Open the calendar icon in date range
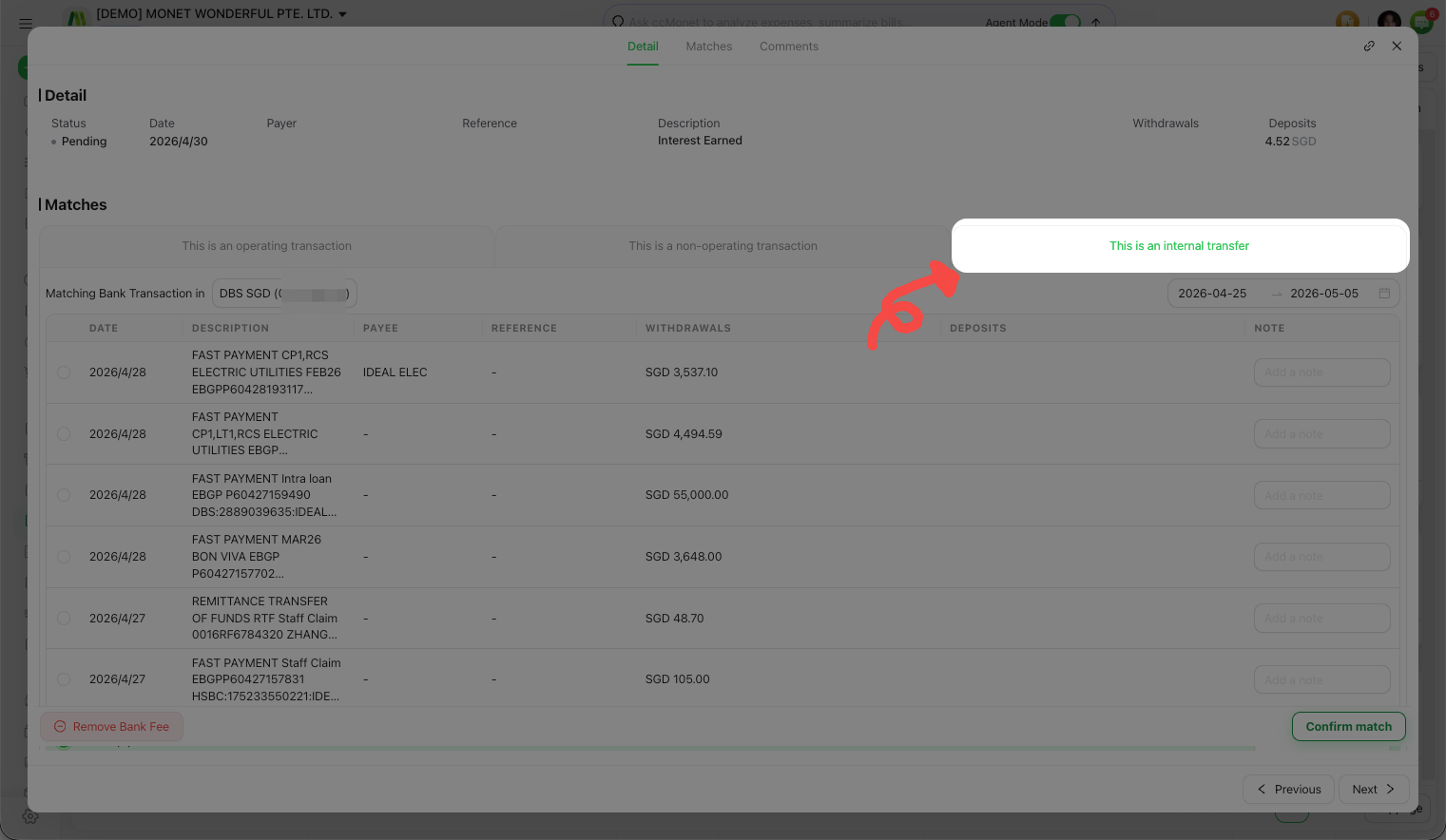Image resolution: width=1446 pixels, height=840 pixels. coord(1384,294)
